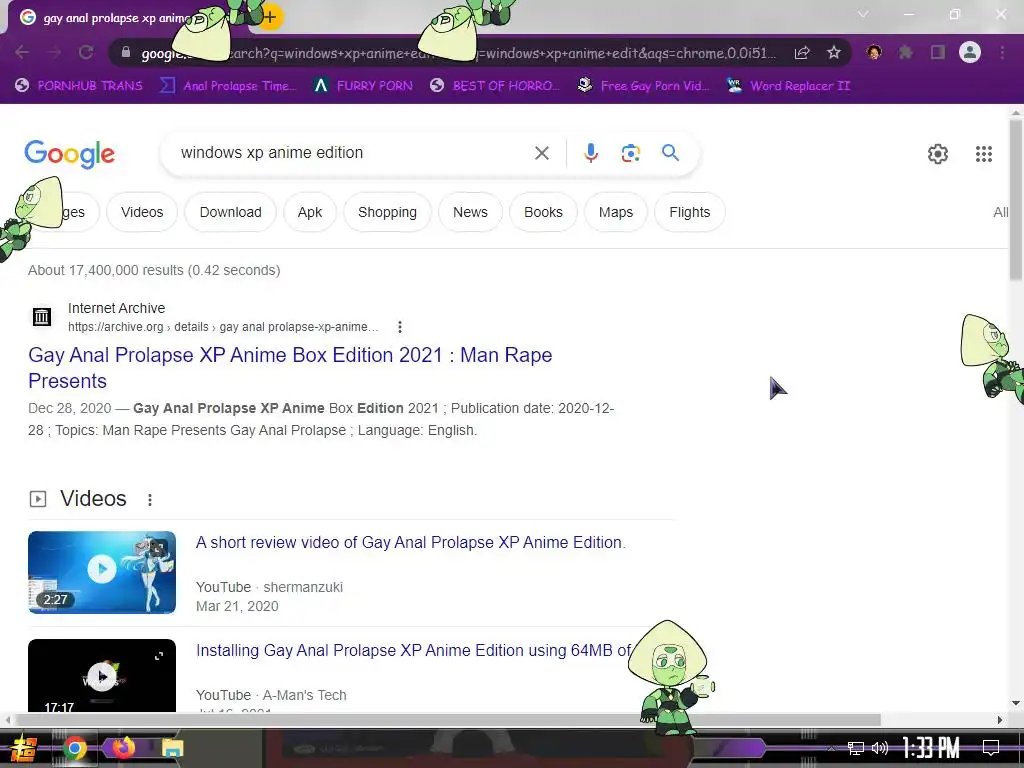Viewport: 1024px width, 768px height.
Task: Switch to Books results
Action: pyautogui.click(x=543, y=212)
